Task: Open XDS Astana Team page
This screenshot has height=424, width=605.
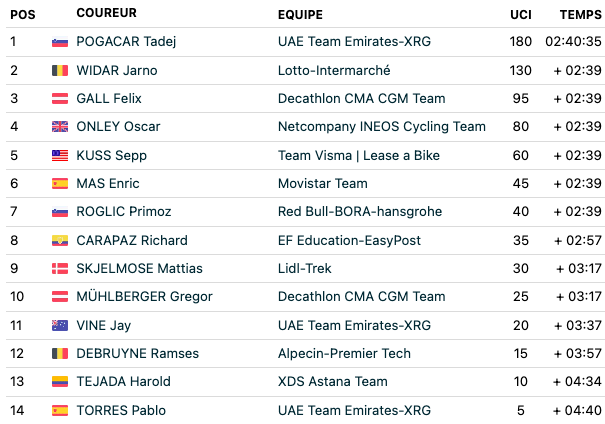Action: point(333,382)
